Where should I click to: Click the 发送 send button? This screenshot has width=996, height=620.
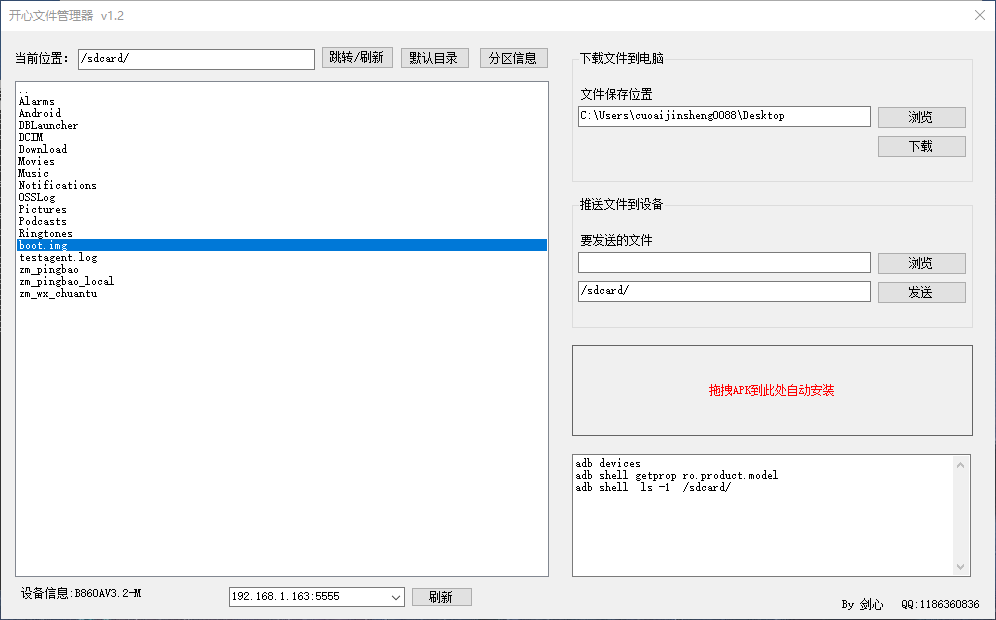click(x=921, y=292)
